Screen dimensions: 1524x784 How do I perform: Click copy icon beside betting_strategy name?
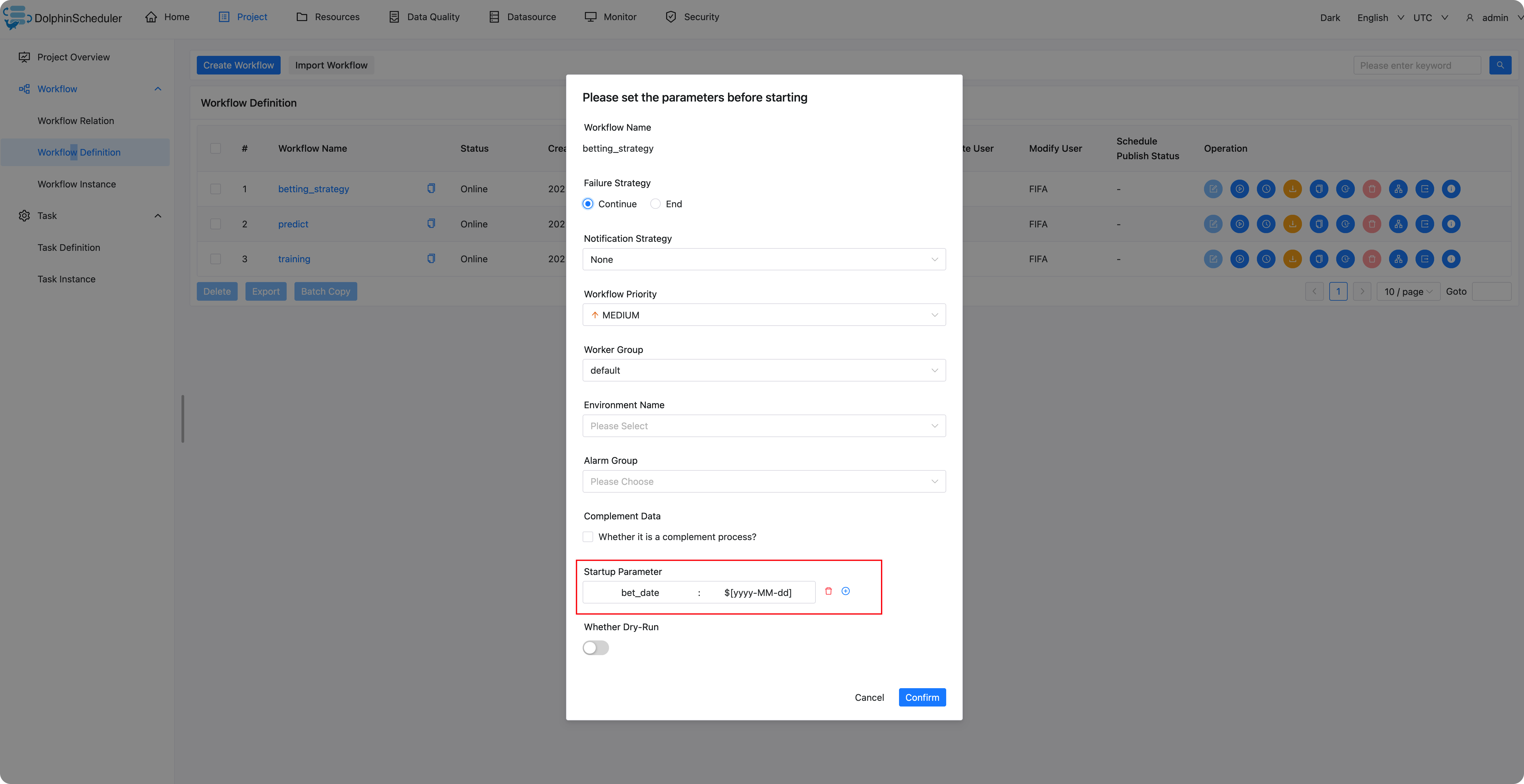pos(431,189)
